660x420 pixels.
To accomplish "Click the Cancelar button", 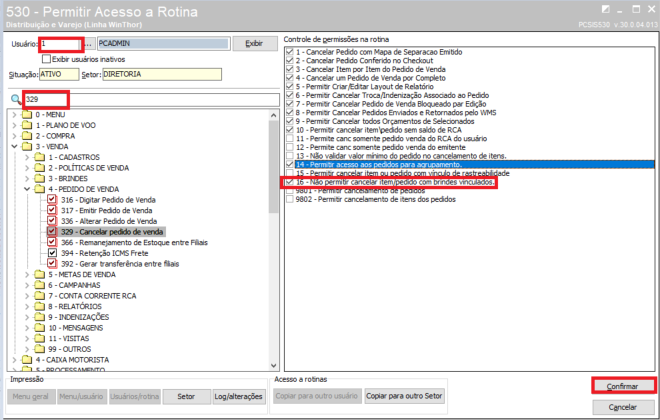I will click(623, 407).
